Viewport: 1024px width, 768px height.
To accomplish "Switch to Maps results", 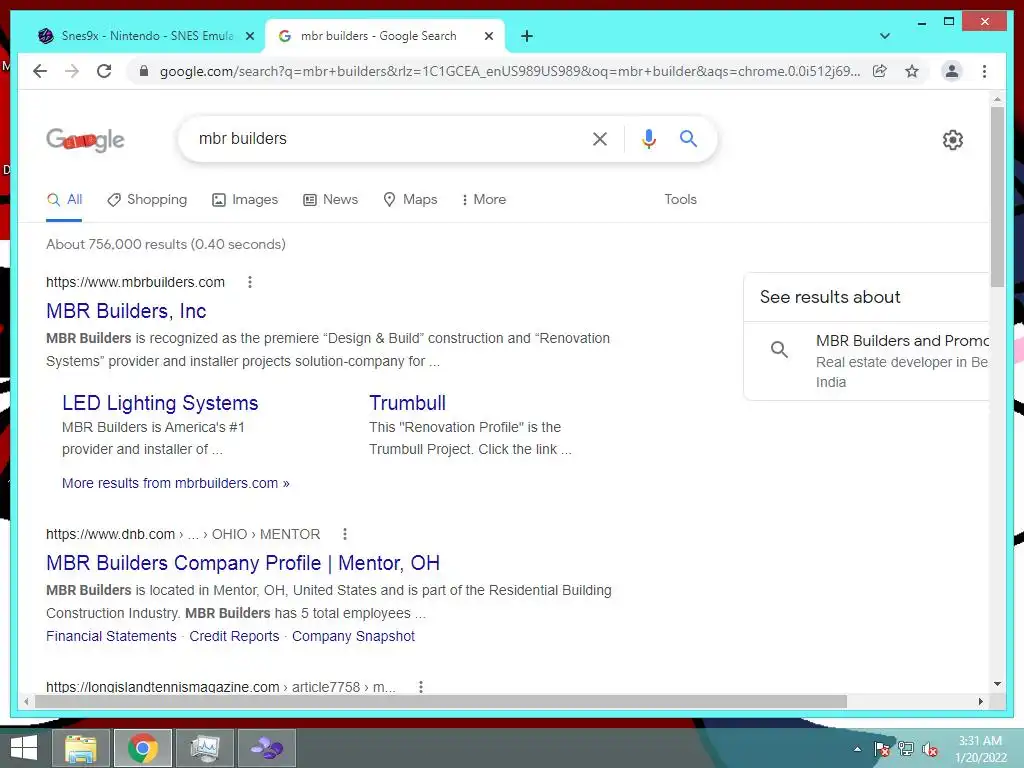I will tap(410, 199).
